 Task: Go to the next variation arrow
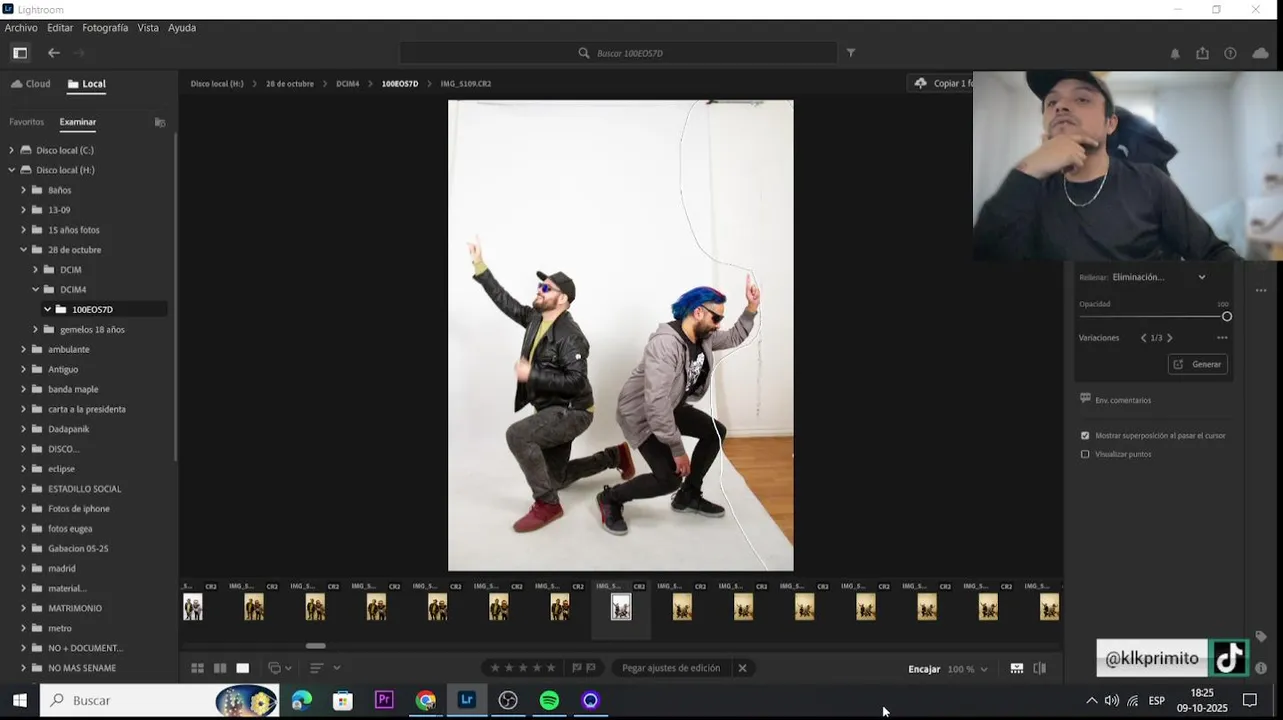(x=1170, y=338)
